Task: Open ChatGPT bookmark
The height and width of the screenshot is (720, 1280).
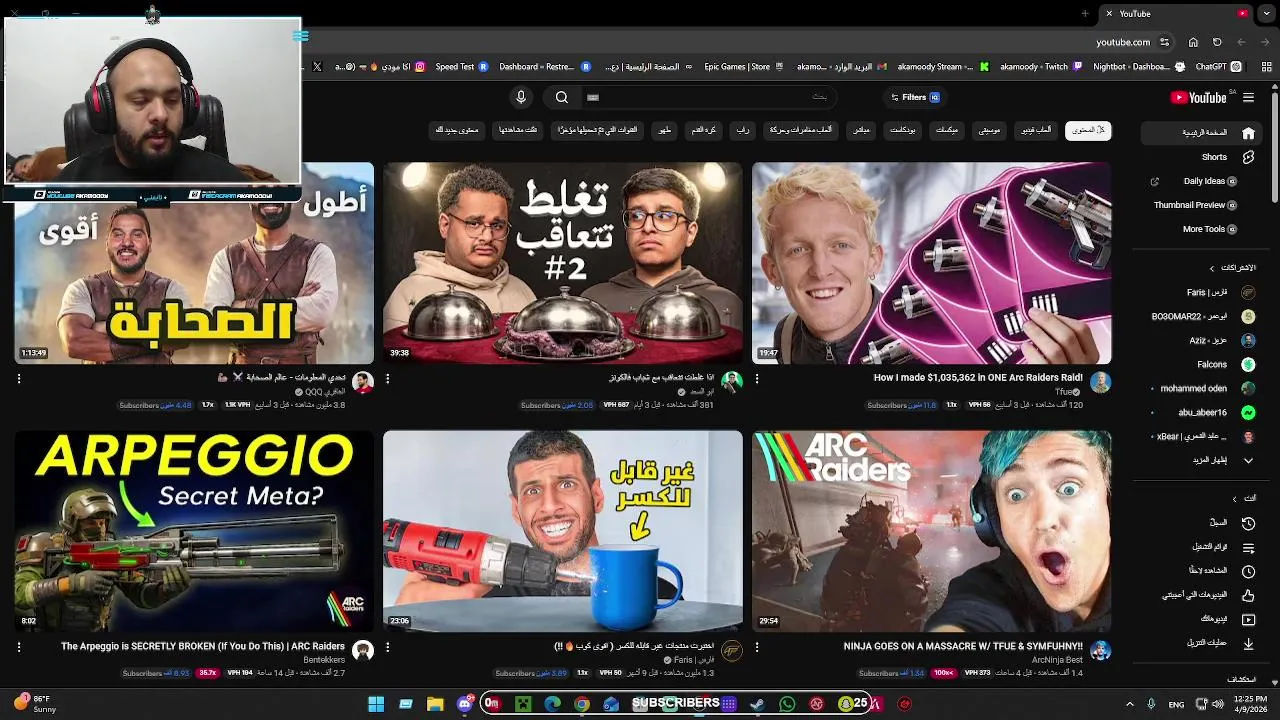Action: tap(1218, 67)
